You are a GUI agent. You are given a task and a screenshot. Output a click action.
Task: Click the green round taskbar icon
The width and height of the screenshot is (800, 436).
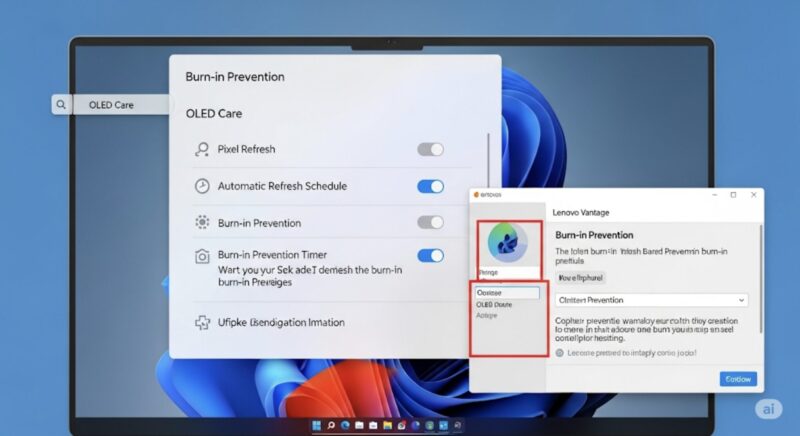tap(430, 425)
